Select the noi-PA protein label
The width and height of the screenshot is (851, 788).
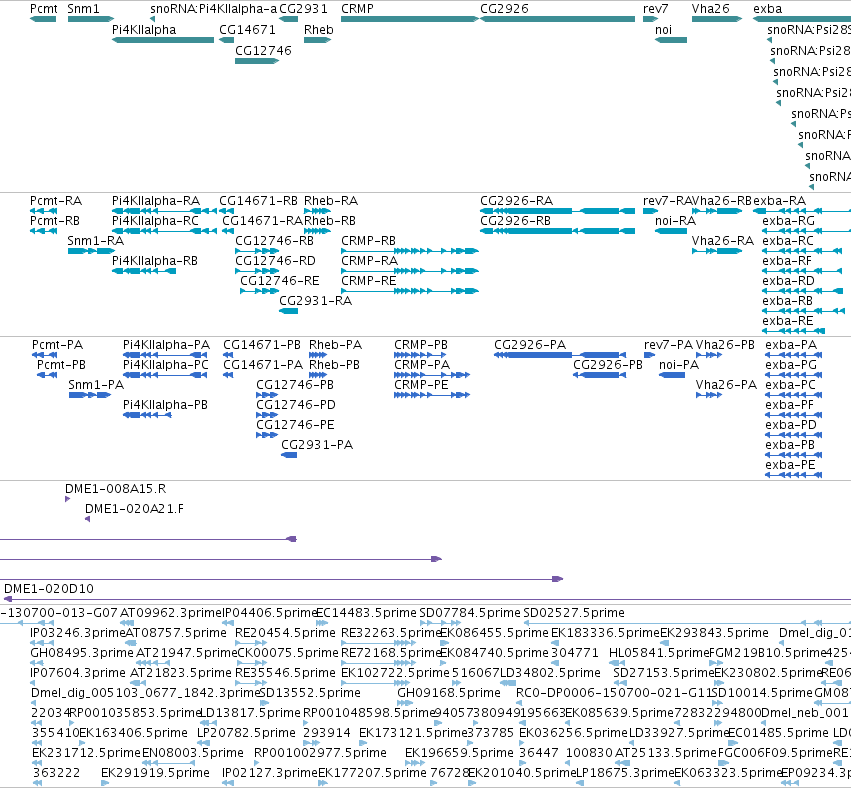click(679, 365)
